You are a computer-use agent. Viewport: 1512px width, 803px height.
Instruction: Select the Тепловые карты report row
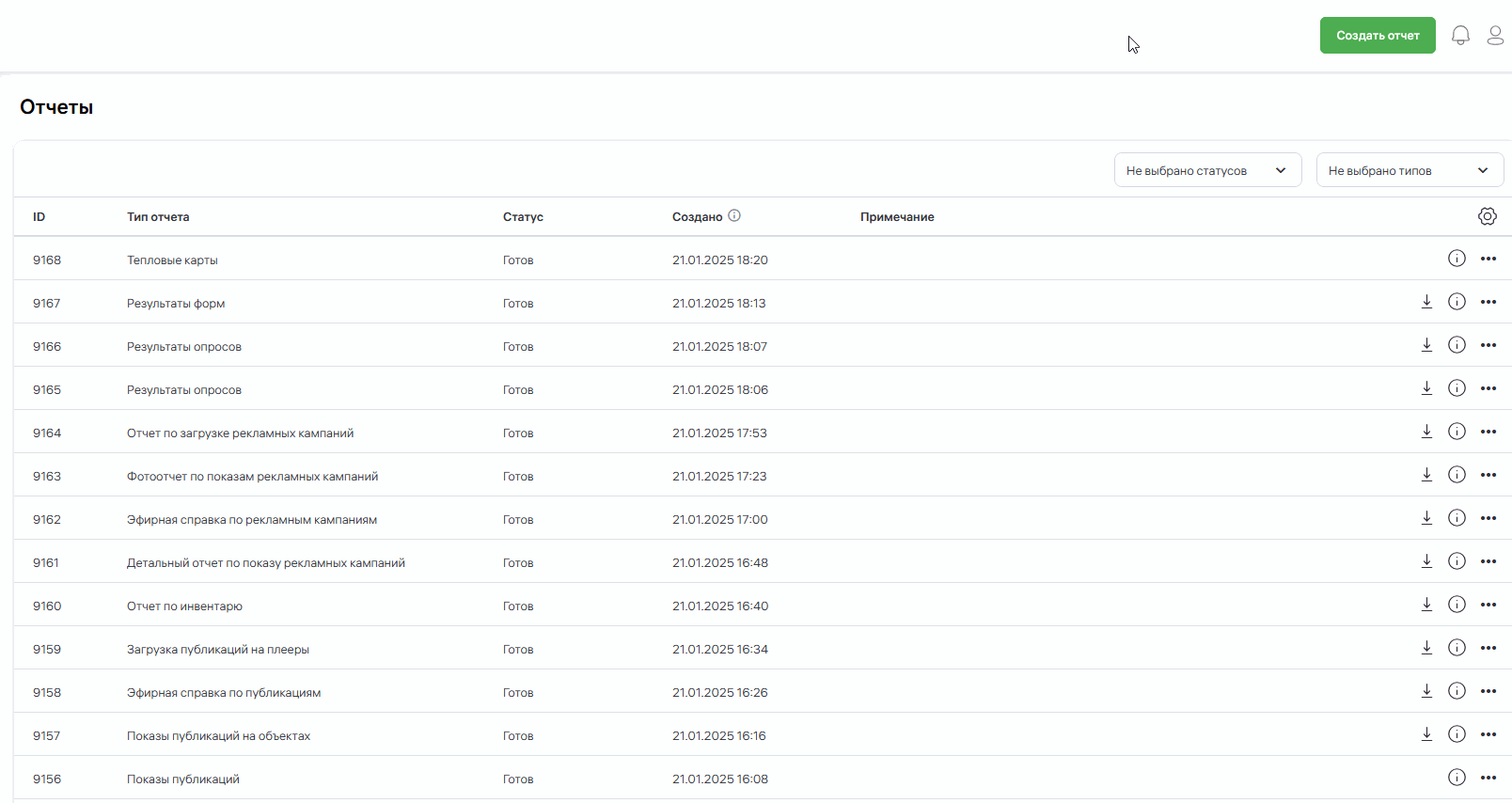[x=172, y=260]
